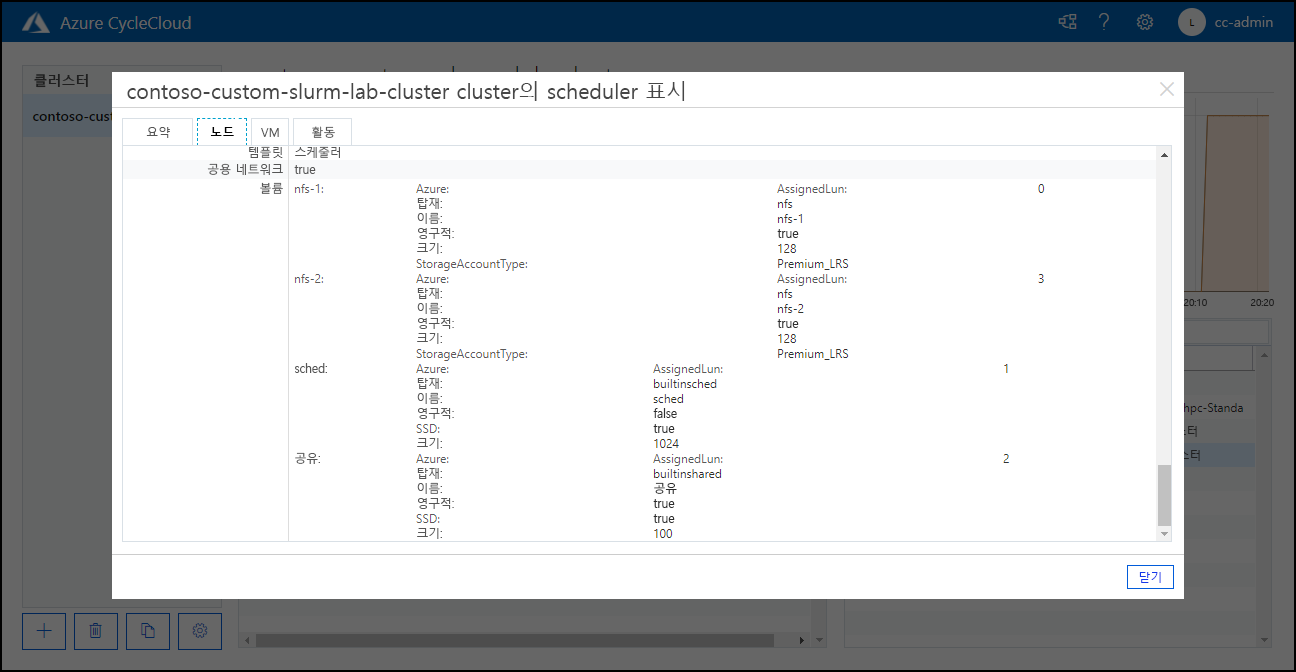Click the cc-admin user avatar
Viewport: 1296px width, 672px height.
coord(1191,22)
